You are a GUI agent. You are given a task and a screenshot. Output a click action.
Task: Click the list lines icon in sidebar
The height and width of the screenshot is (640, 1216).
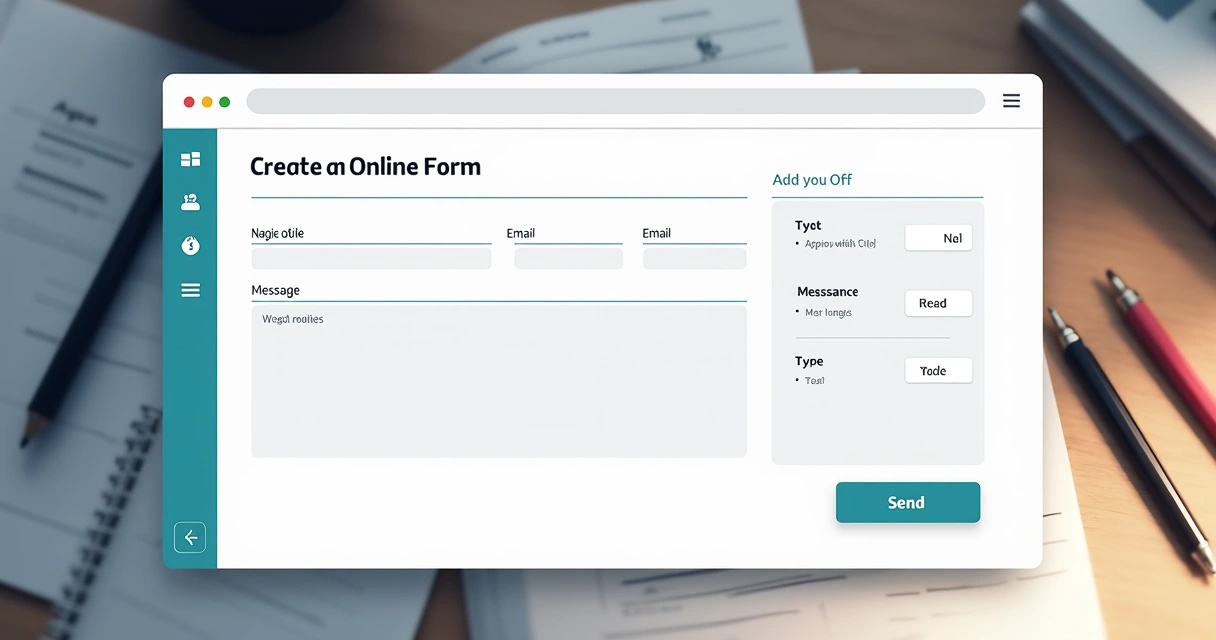tap(190, 290)
